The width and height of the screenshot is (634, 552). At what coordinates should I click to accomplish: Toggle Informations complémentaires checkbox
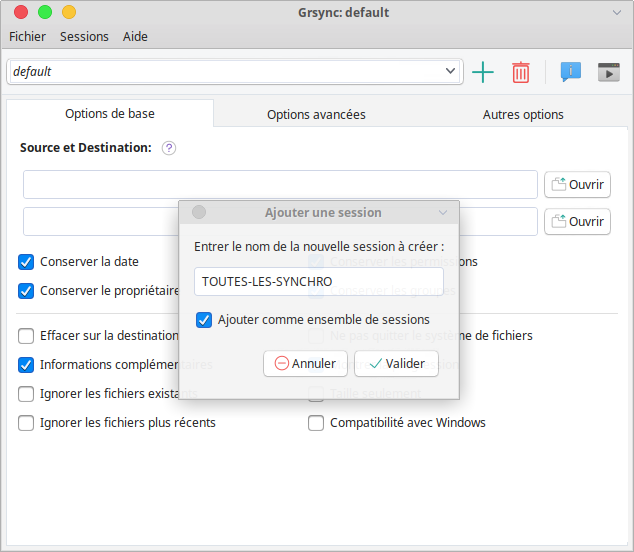pyautogui.click(x=26, y=365)
